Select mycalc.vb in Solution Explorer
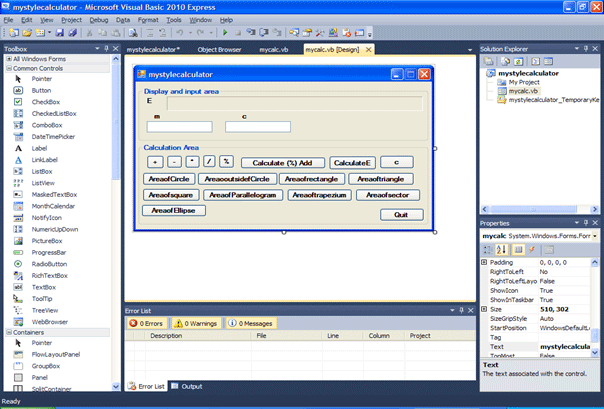Screen dimensions: 604x409 (x=523, y=91)
